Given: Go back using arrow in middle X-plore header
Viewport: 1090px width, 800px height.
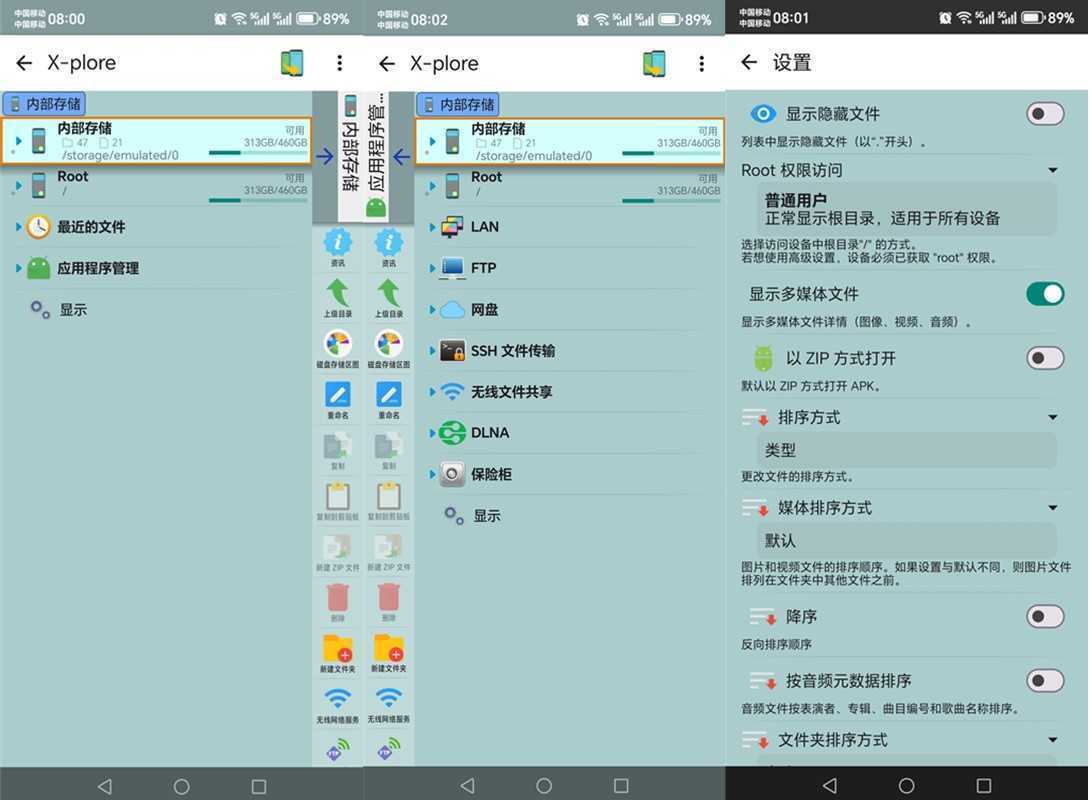Looking at the screenshot, I should coord(387,64).
